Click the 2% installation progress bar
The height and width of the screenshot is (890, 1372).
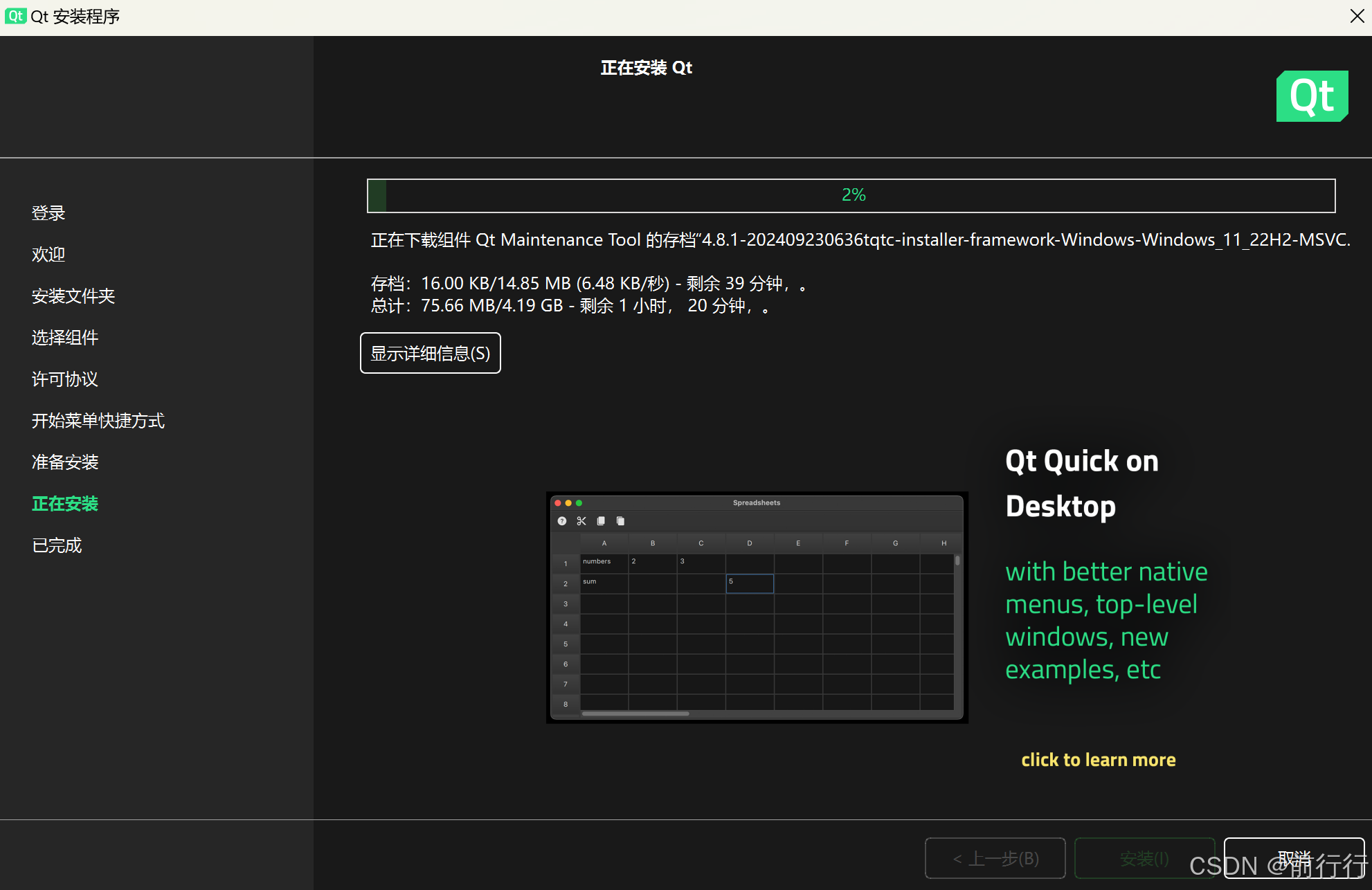click(851, 196)
